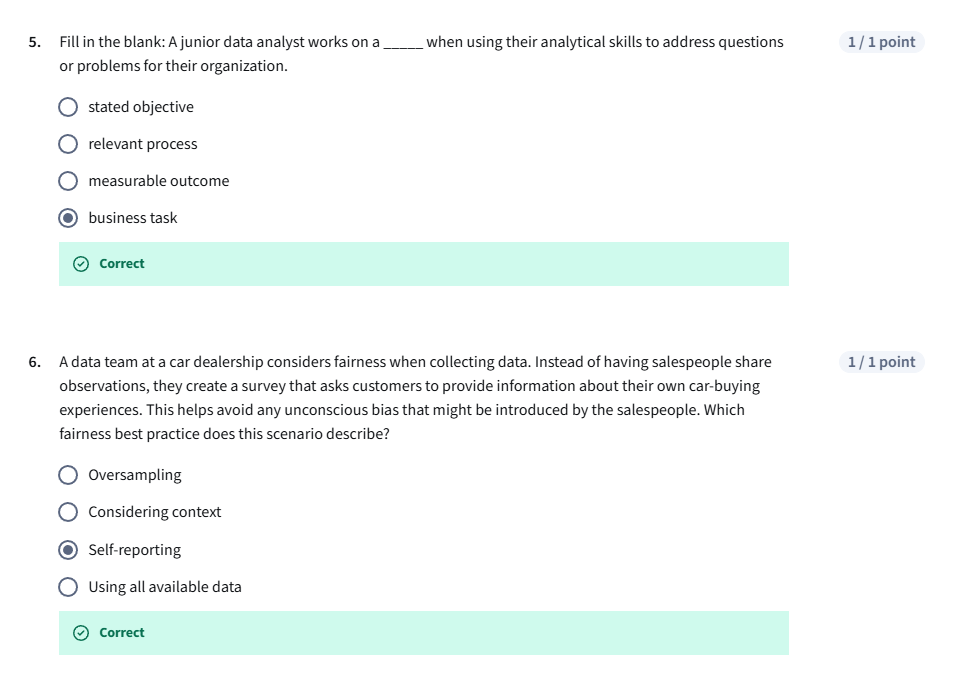Select the "stated objective" radio circle
Image resolution: width=959 pixels, height=689 pixels.
tap(68, 107)
